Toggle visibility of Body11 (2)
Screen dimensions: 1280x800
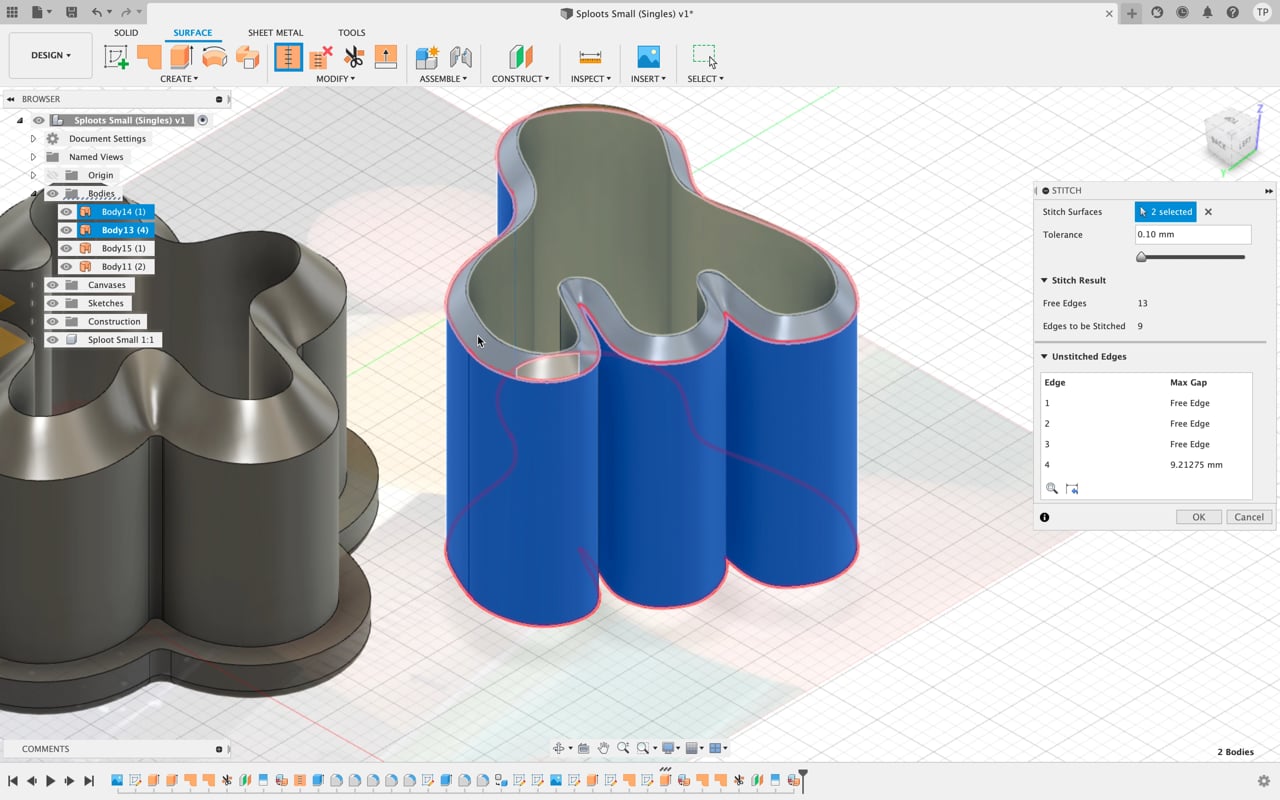coord(67,267)
